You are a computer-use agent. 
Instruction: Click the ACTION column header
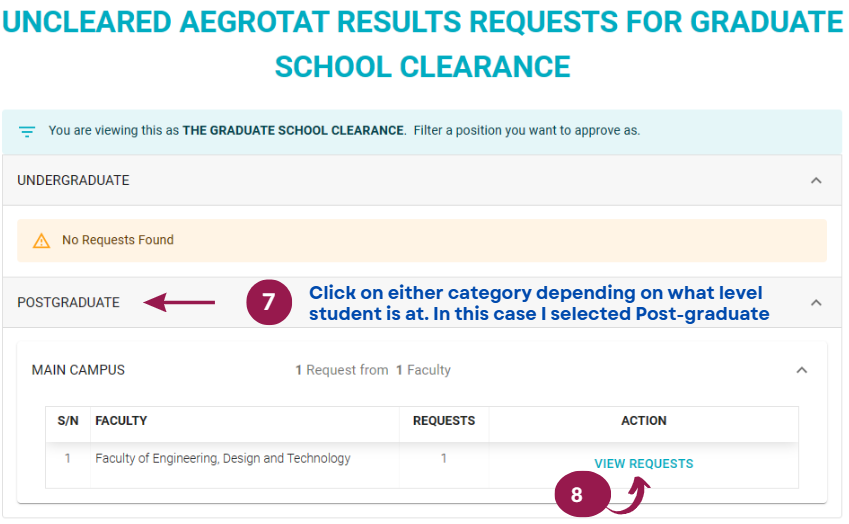pos(644,421)
